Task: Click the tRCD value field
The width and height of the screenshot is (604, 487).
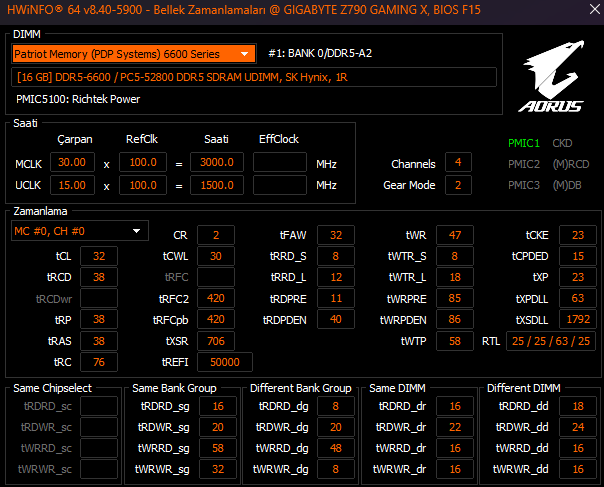Action: click(99, 277)
